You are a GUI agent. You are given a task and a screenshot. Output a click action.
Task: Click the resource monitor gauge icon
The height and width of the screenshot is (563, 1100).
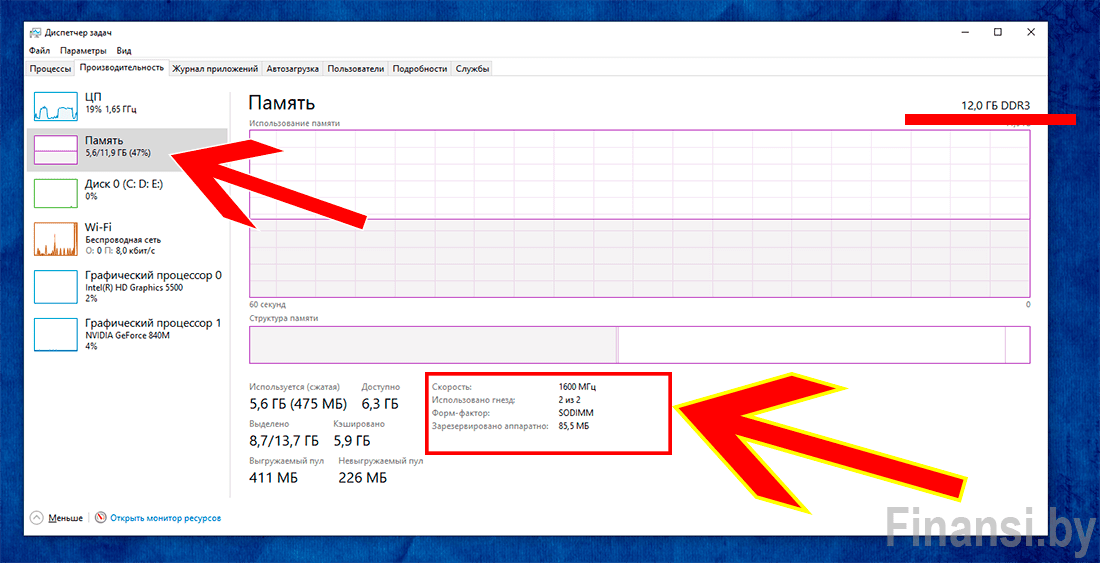point(100,517)
